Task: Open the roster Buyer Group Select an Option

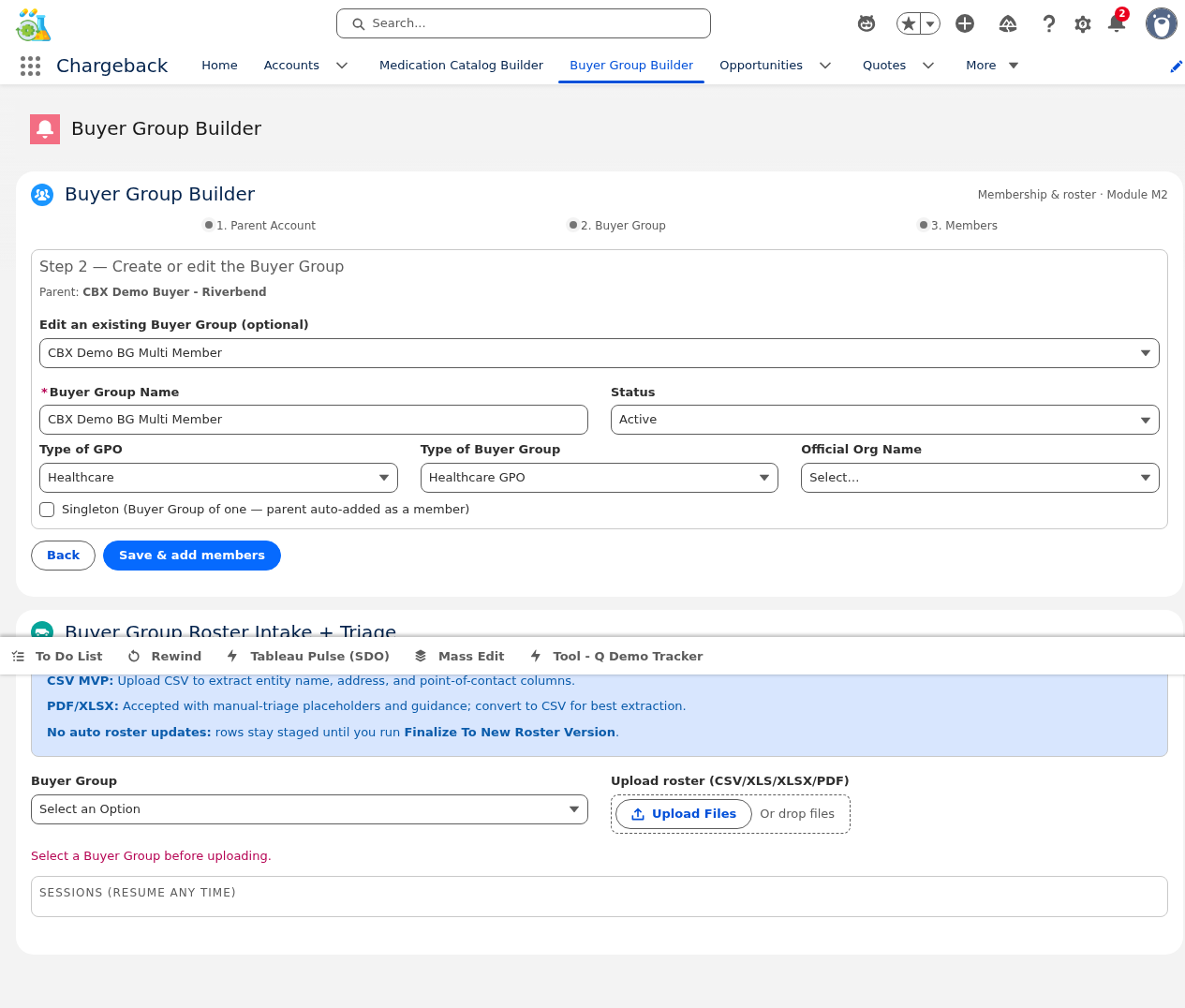Action: click(309, 809)
